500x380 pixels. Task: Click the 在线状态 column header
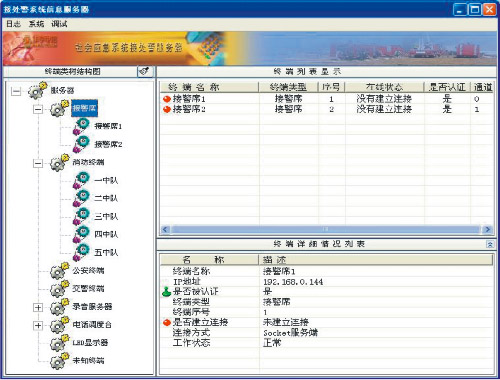[384, 87]
